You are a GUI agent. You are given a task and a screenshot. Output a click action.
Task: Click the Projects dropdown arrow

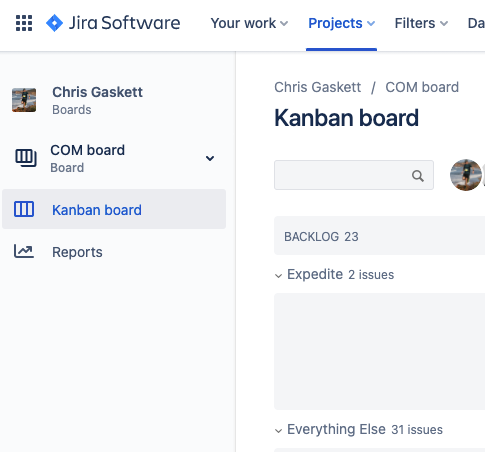coord(371,24)
